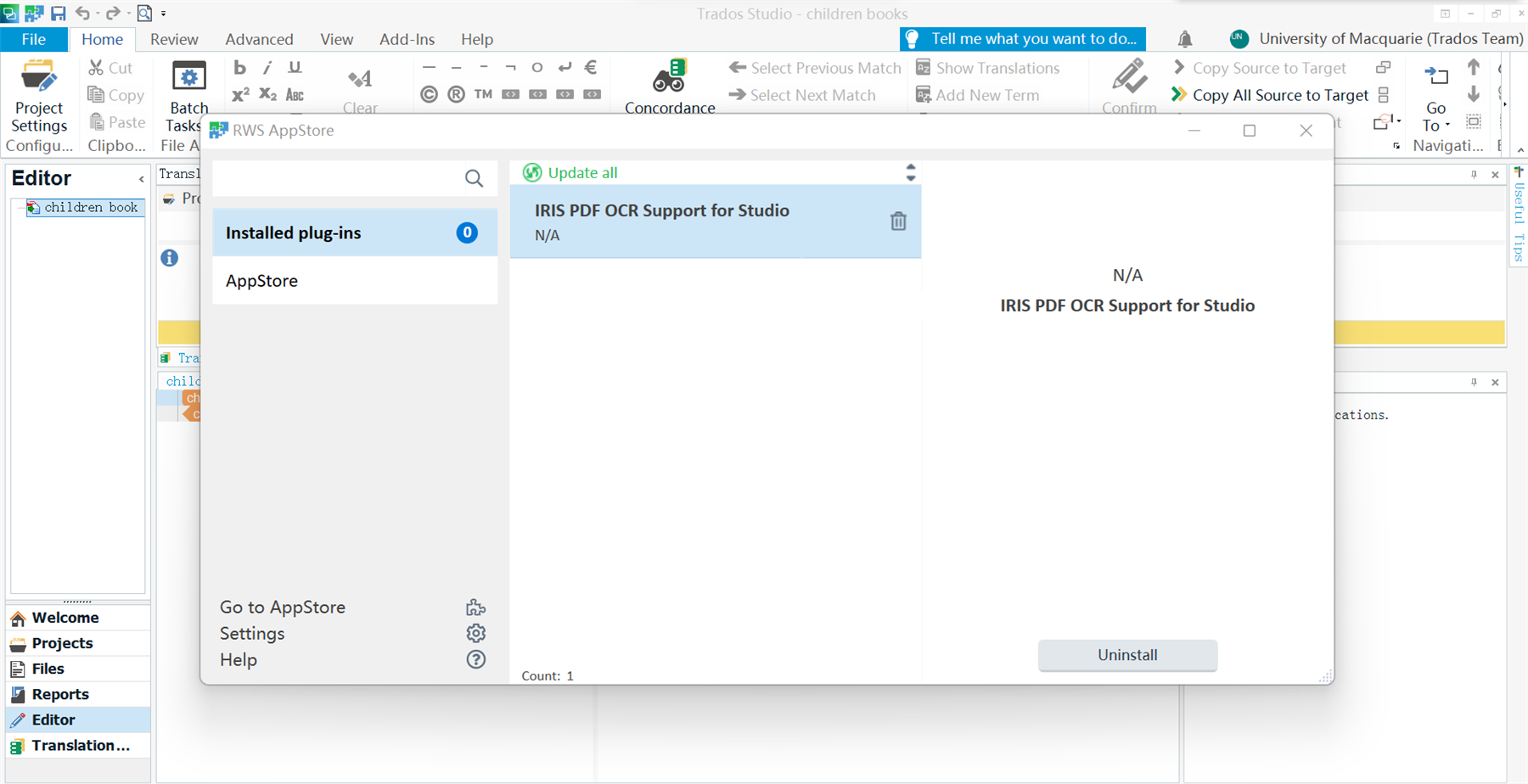Open the notifications bell
Viewport: 1528px width, 784px height.
[1185, 39]
